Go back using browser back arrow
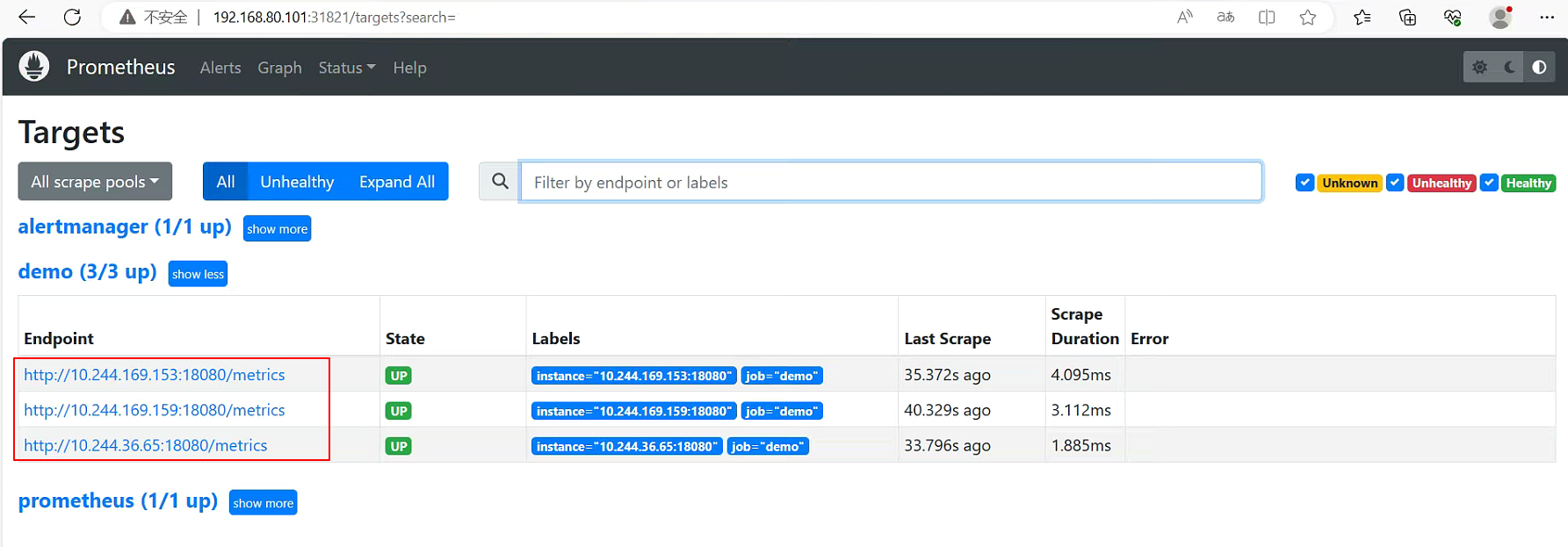Image resolution: width=1568 pixels, height=547 pixels. (27, 17)
